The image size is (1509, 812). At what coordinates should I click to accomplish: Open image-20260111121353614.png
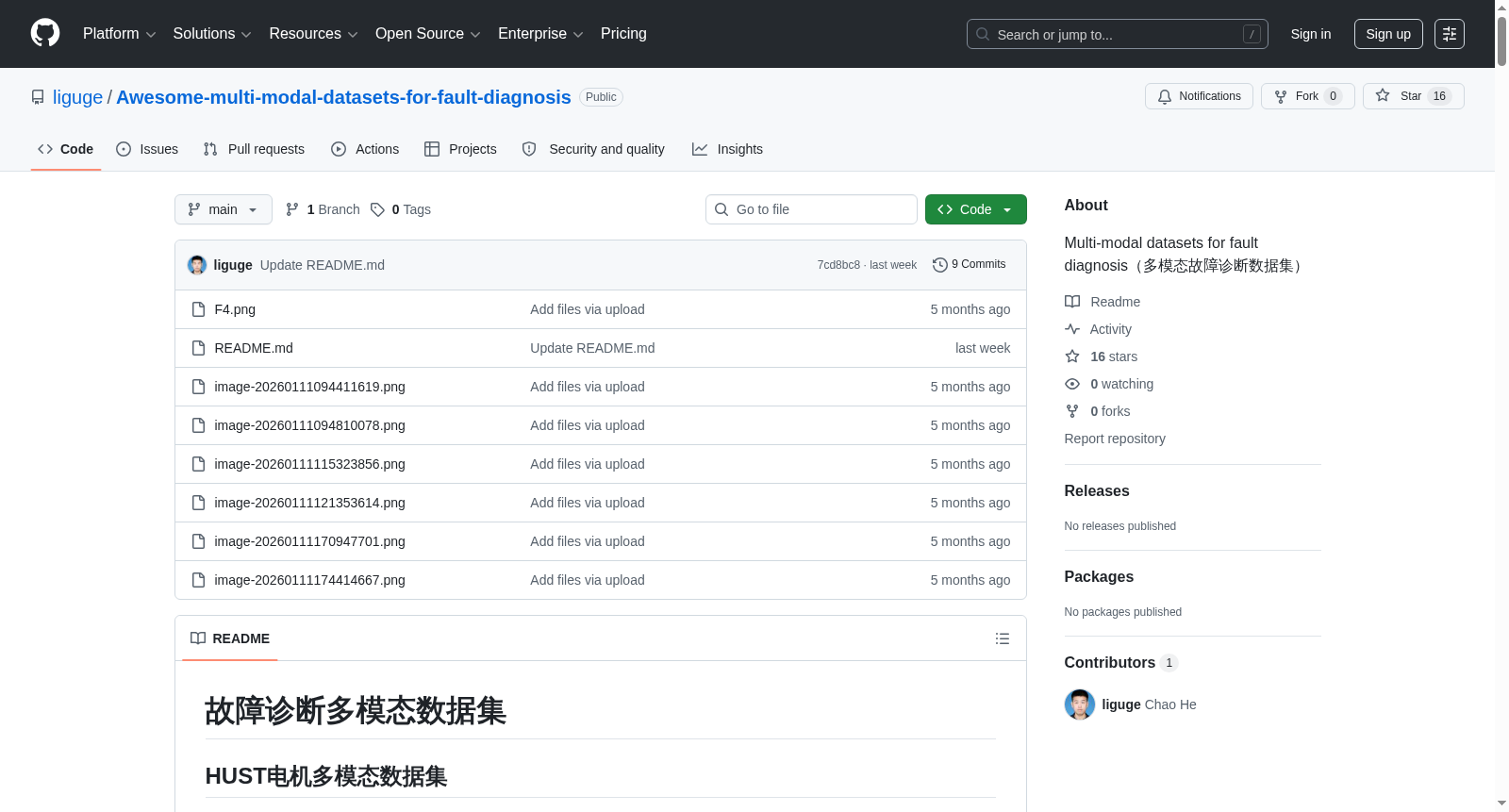coord(309,503)
